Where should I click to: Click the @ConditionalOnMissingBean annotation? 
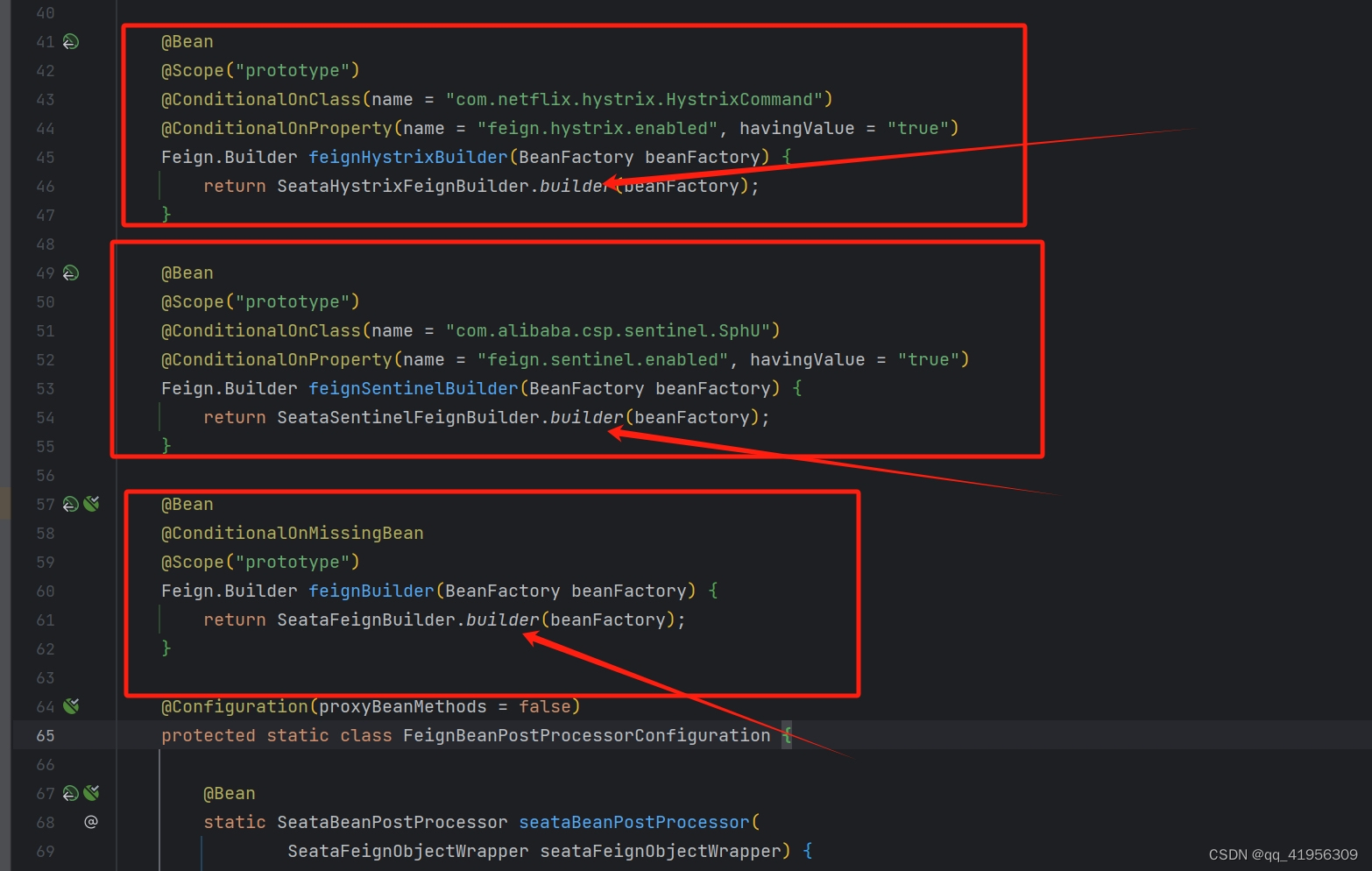point(293,533)
